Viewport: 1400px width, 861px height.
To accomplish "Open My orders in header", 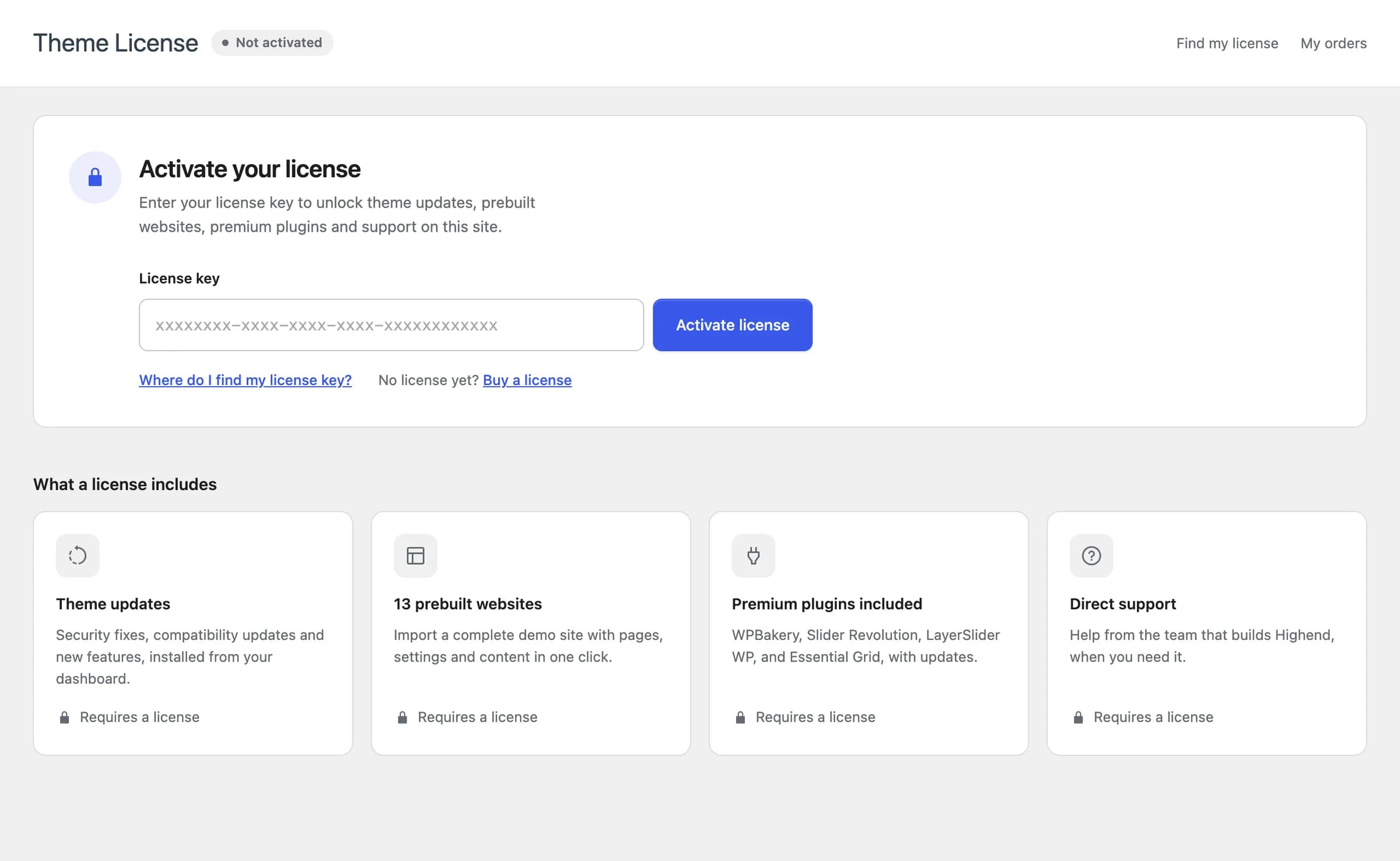I will point(1333,43).
